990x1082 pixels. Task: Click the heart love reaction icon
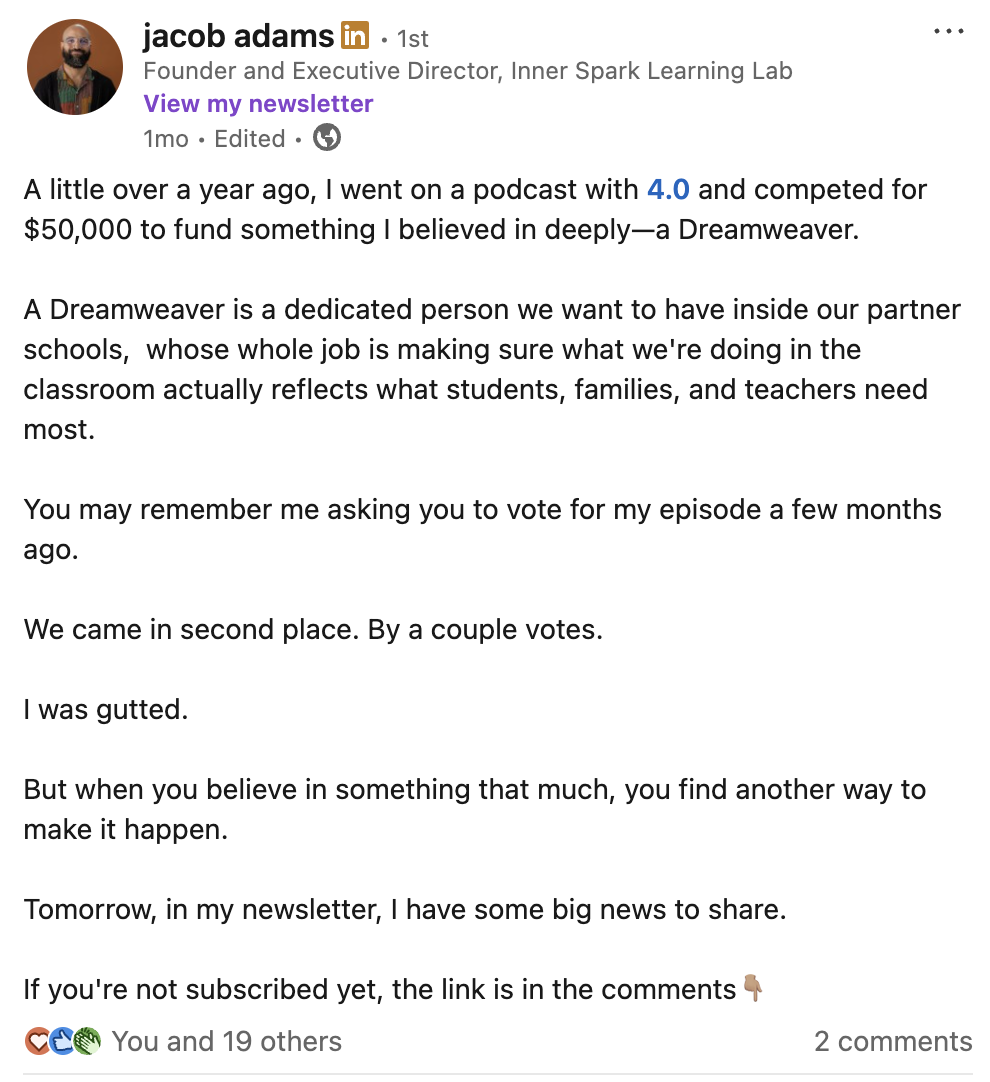pos(37,1041)
